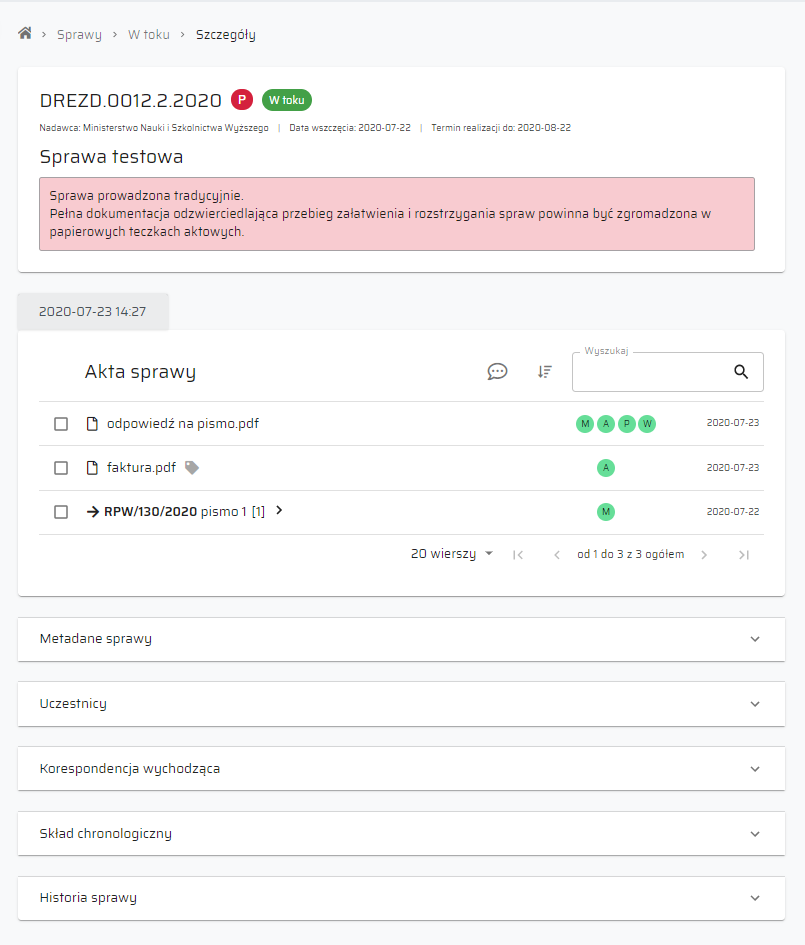Expand the RPW/130/2020 pismo 1 chevron
Screen dimensions: 805x945
click(x=279, y=510)
